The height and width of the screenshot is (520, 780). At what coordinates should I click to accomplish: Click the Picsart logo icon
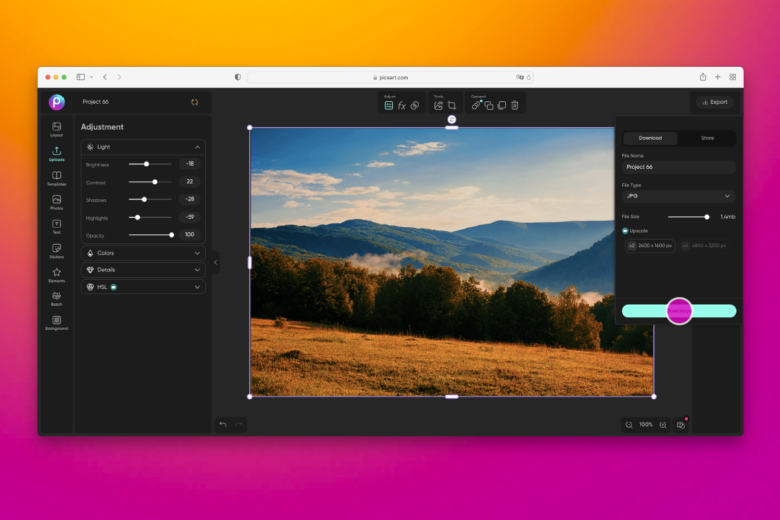pos(57,102)
